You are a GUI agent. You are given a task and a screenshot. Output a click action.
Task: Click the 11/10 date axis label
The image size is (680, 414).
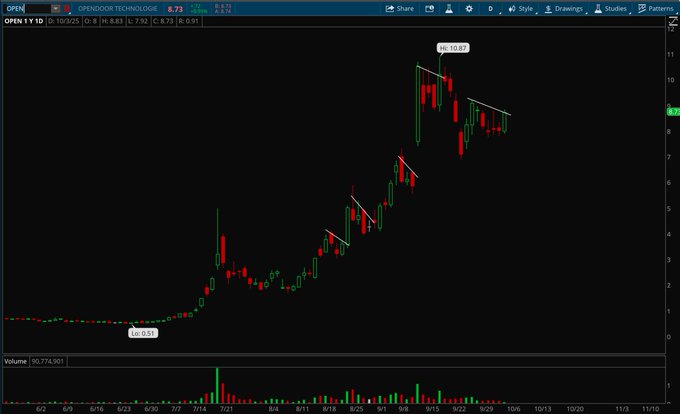pyautogui.click(x=651, y=409)
